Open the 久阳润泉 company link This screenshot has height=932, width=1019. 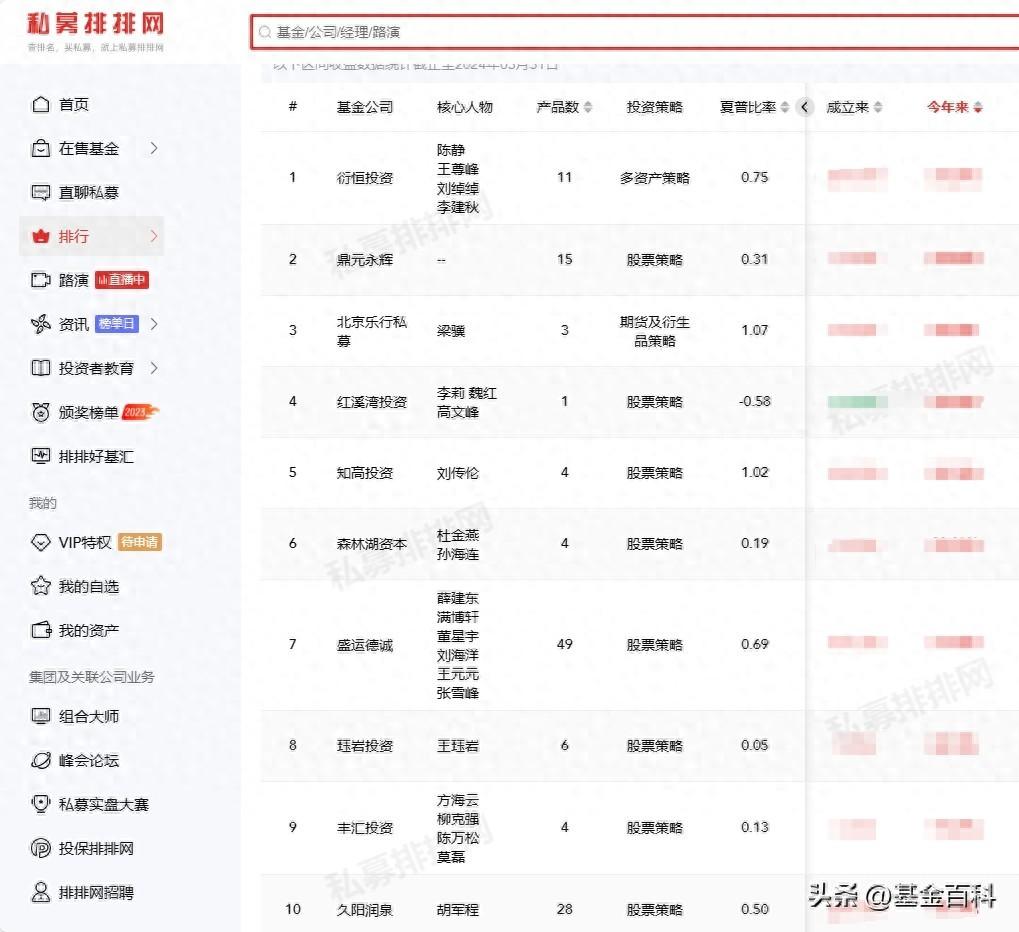(365, 910)
